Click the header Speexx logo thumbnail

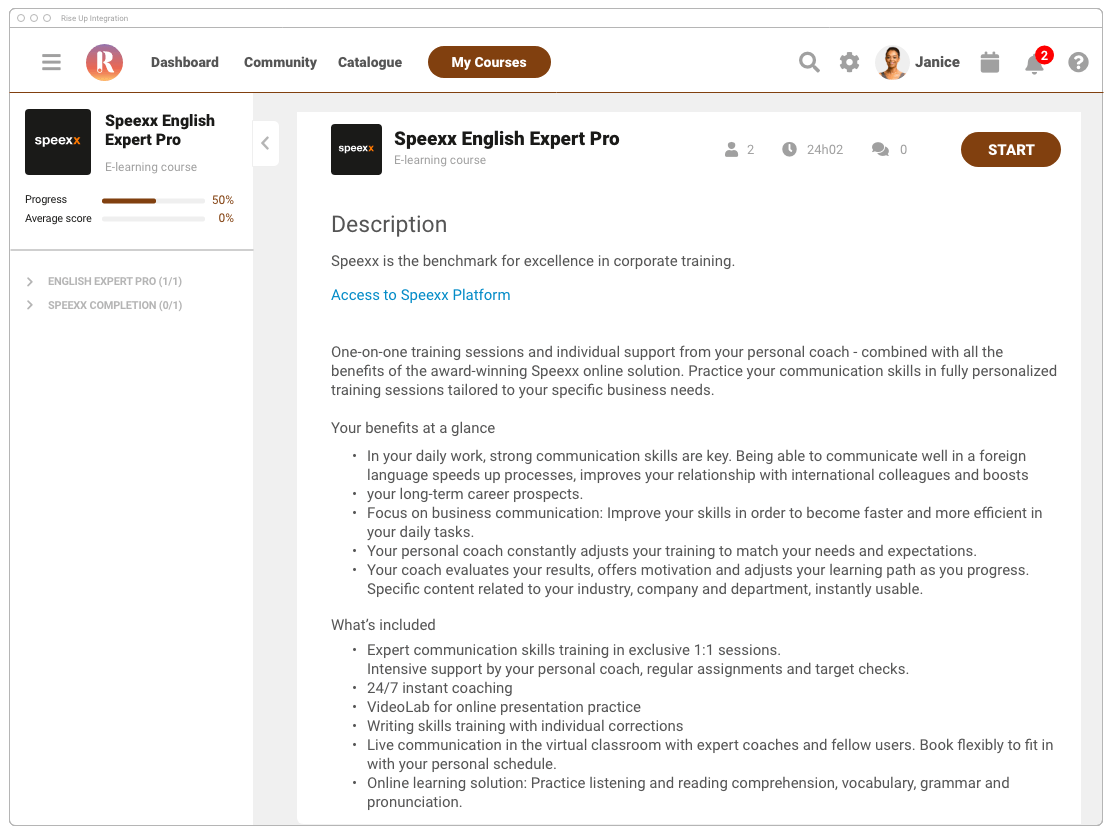356,149
